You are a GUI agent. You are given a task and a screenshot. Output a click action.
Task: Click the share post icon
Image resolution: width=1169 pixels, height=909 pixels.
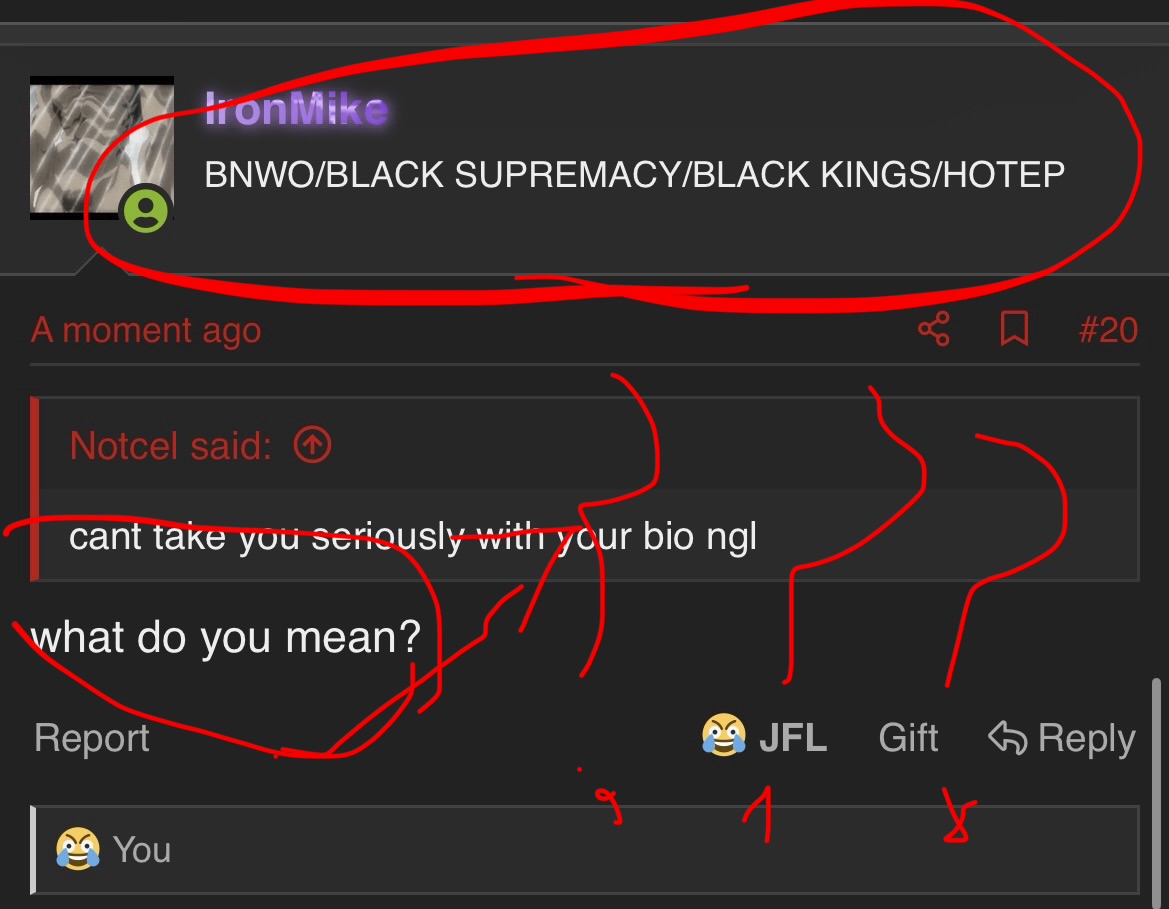(x=934, y=329)
